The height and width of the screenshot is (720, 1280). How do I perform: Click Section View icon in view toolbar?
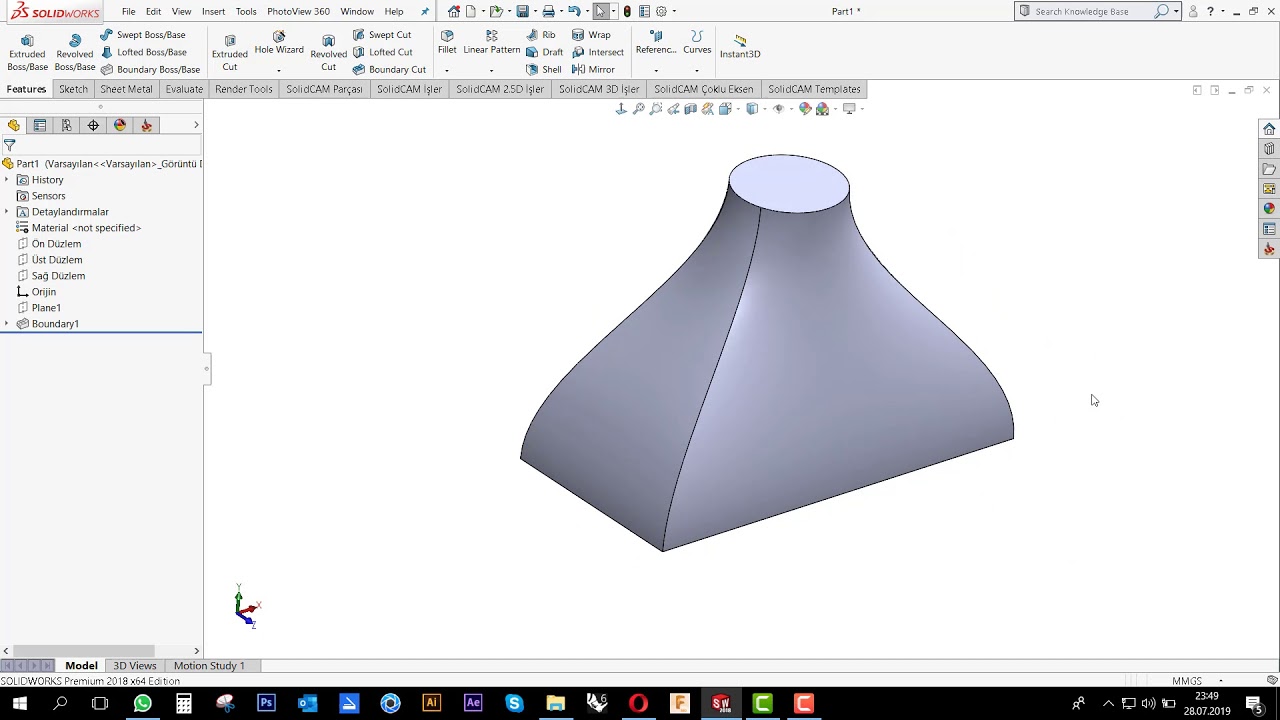[x=691, y=109]
